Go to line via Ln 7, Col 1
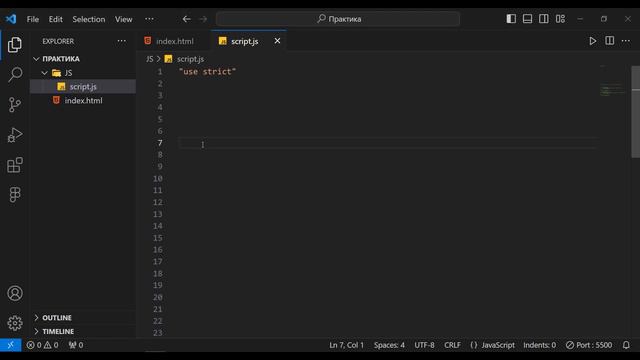This screenshot has height=360, width=640. tap(346, 345)
